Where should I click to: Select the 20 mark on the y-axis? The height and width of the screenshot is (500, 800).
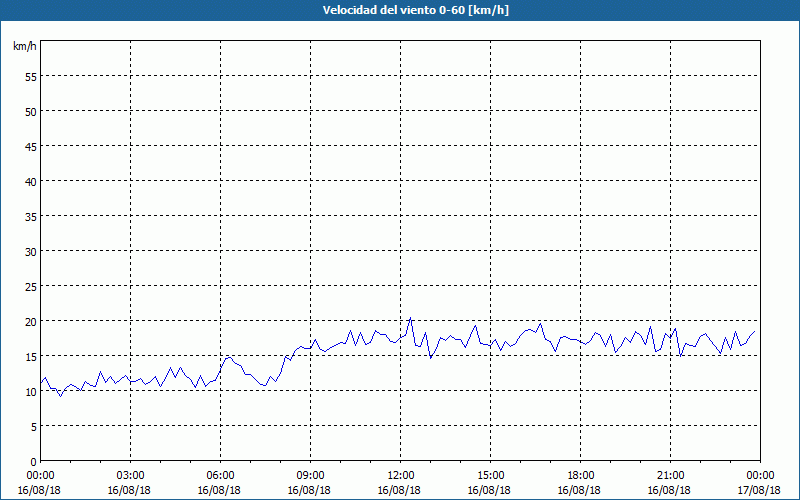pos(31,321)
